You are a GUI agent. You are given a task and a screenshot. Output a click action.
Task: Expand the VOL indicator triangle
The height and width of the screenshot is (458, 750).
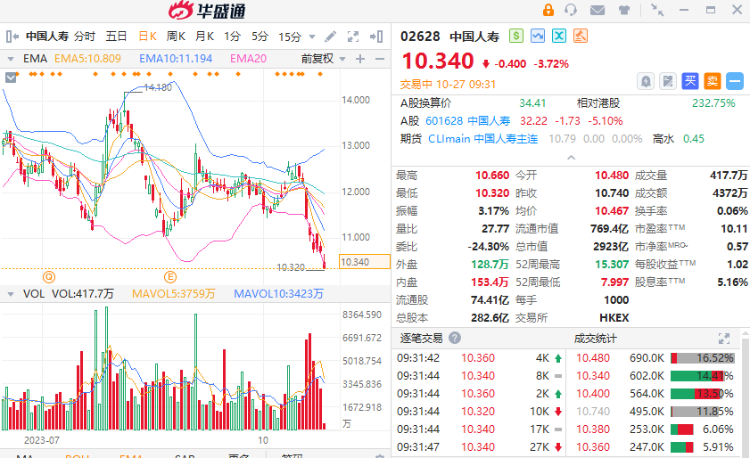click(10, 294)
